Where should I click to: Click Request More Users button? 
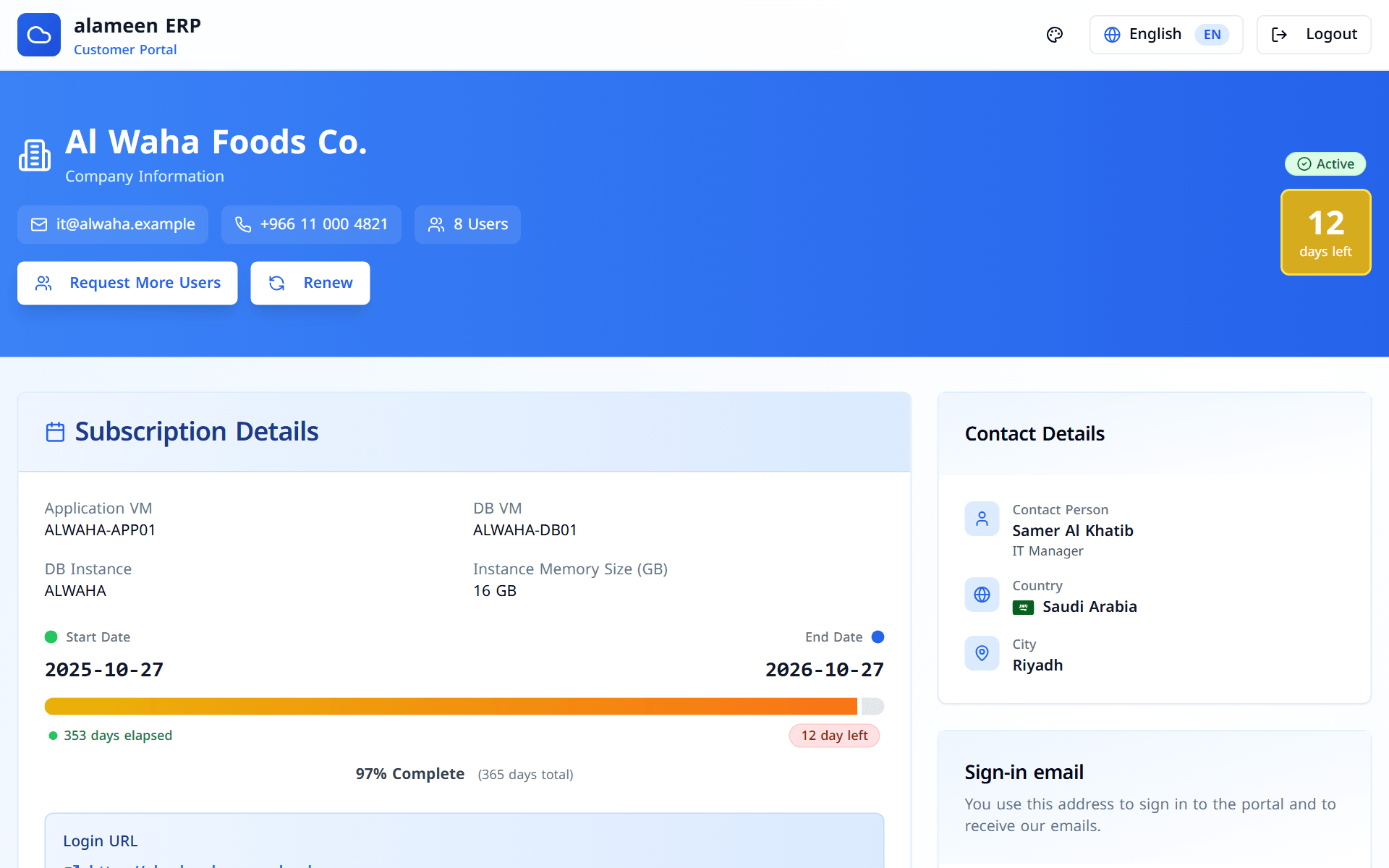(127, 283)
